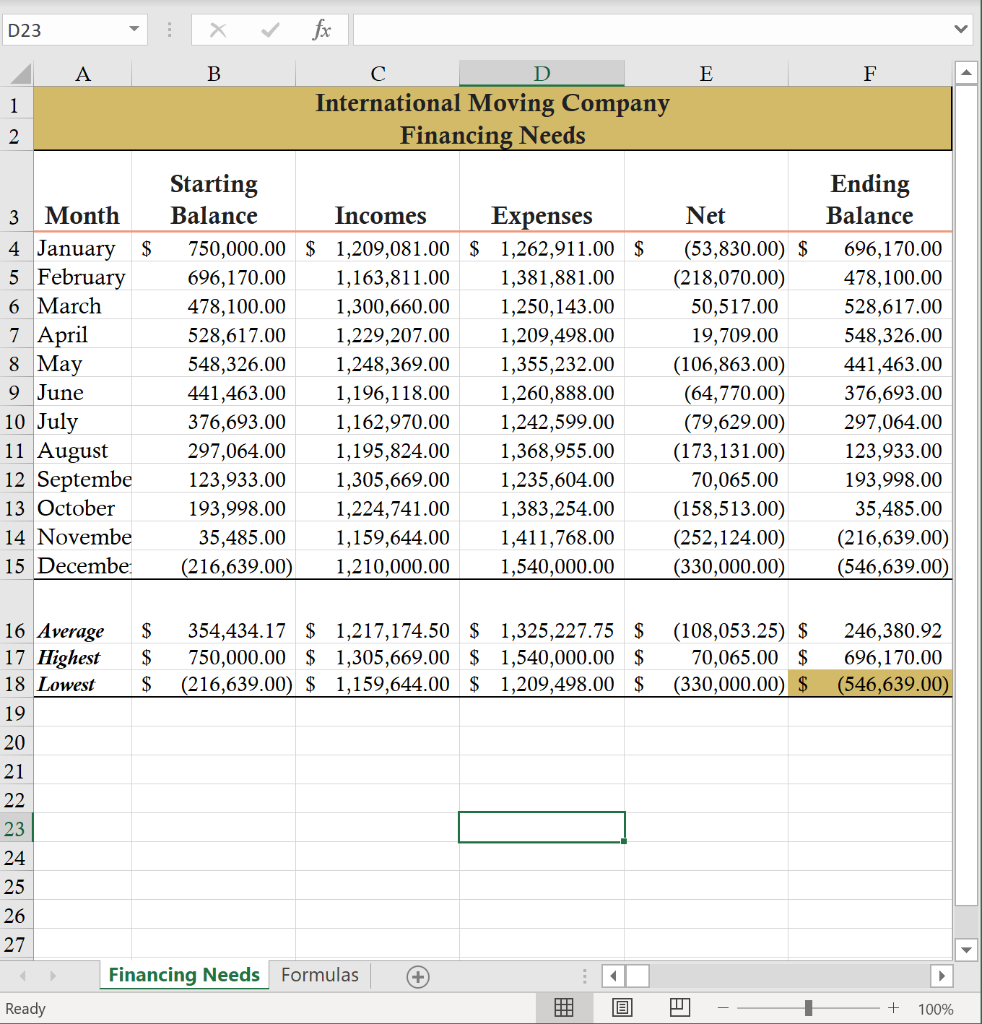The image size is (982, 1024).
Task: Click the Cancel (X) icon near formula bar
Action: point(218,29)
